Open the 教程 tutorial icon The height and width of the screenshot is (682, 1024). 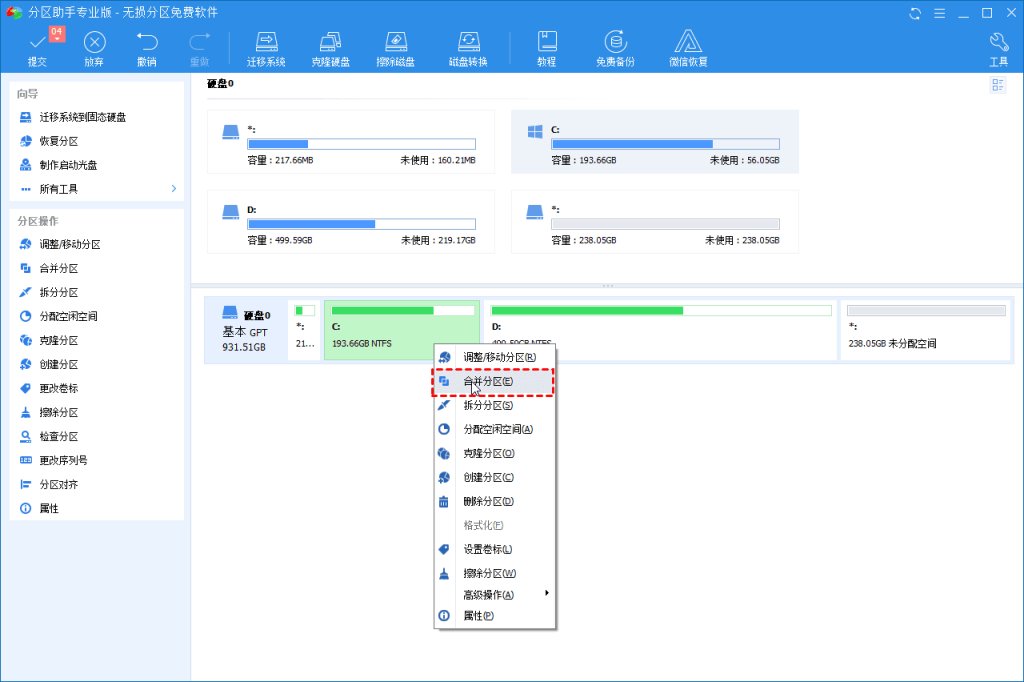tap(547, 49)
